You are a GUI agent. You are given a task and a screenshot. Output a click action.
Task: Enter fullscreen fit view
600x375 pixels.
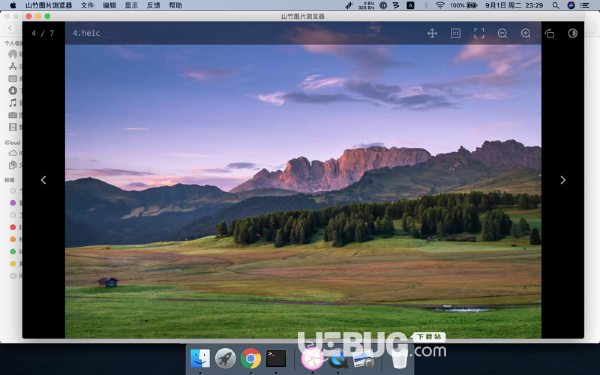tap(479, 33)
